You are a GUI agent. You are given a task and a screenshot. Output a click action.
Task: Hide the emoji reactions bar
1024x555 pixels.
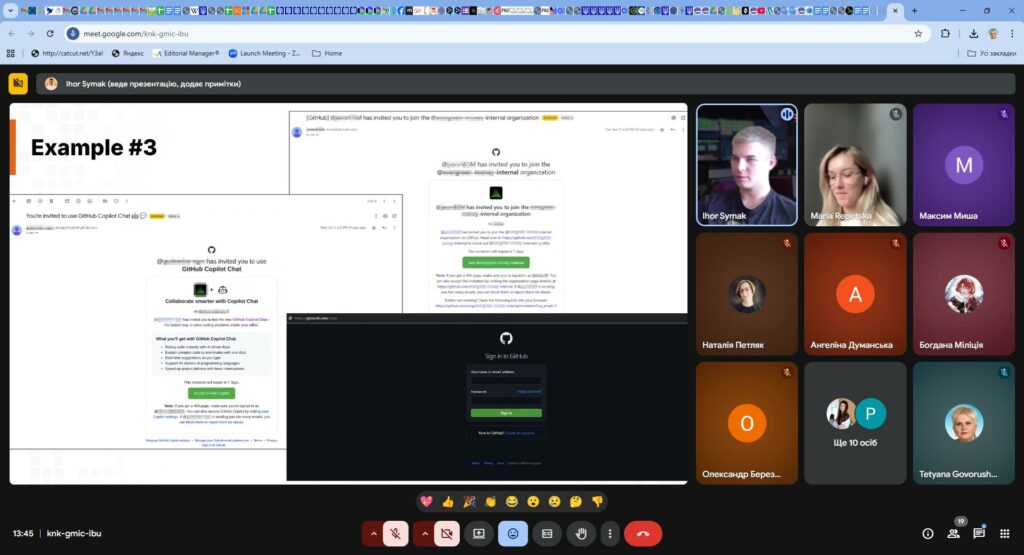[513, 534]
